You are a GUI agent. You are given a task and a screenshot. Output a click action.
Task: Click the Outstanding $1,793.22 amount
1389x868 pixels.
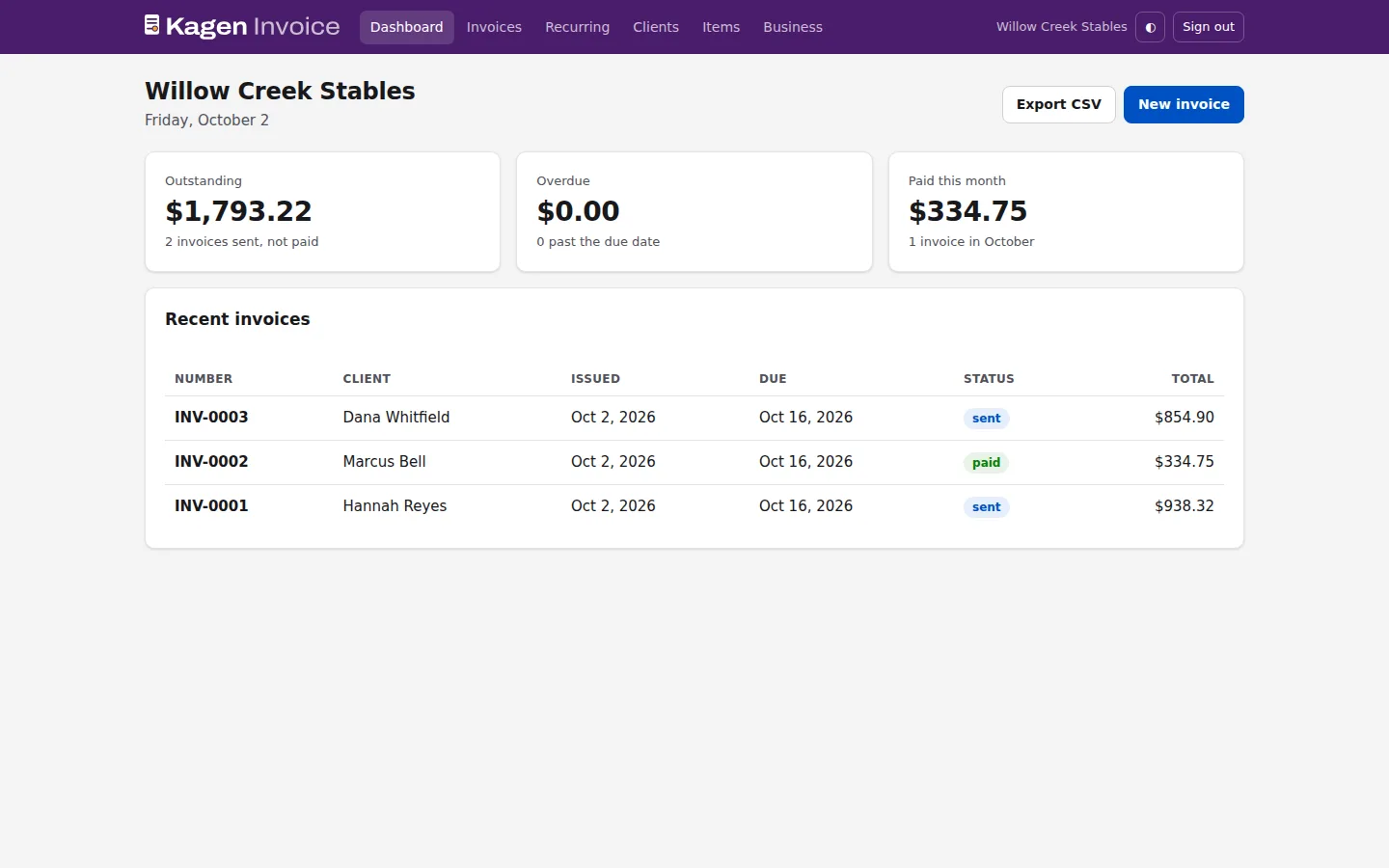click(x=238, y=211)
